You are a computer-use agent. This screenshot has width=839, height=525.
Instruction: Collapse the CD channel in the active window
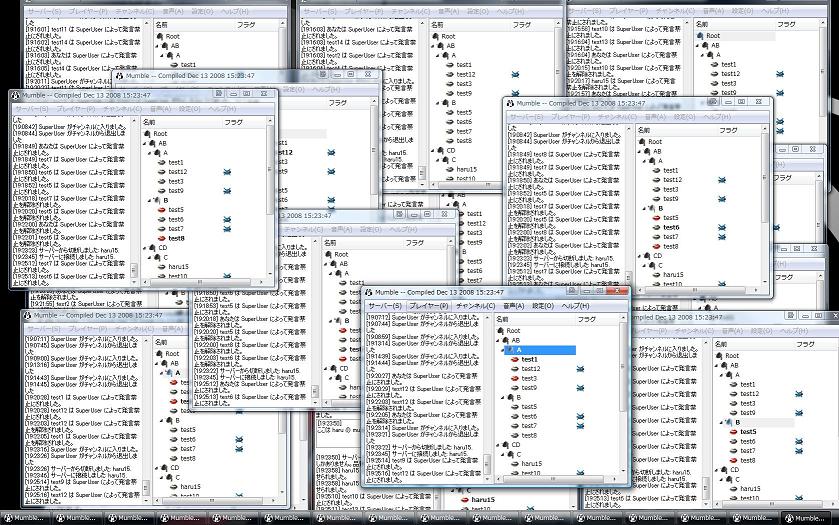click(x=498, y=445)
